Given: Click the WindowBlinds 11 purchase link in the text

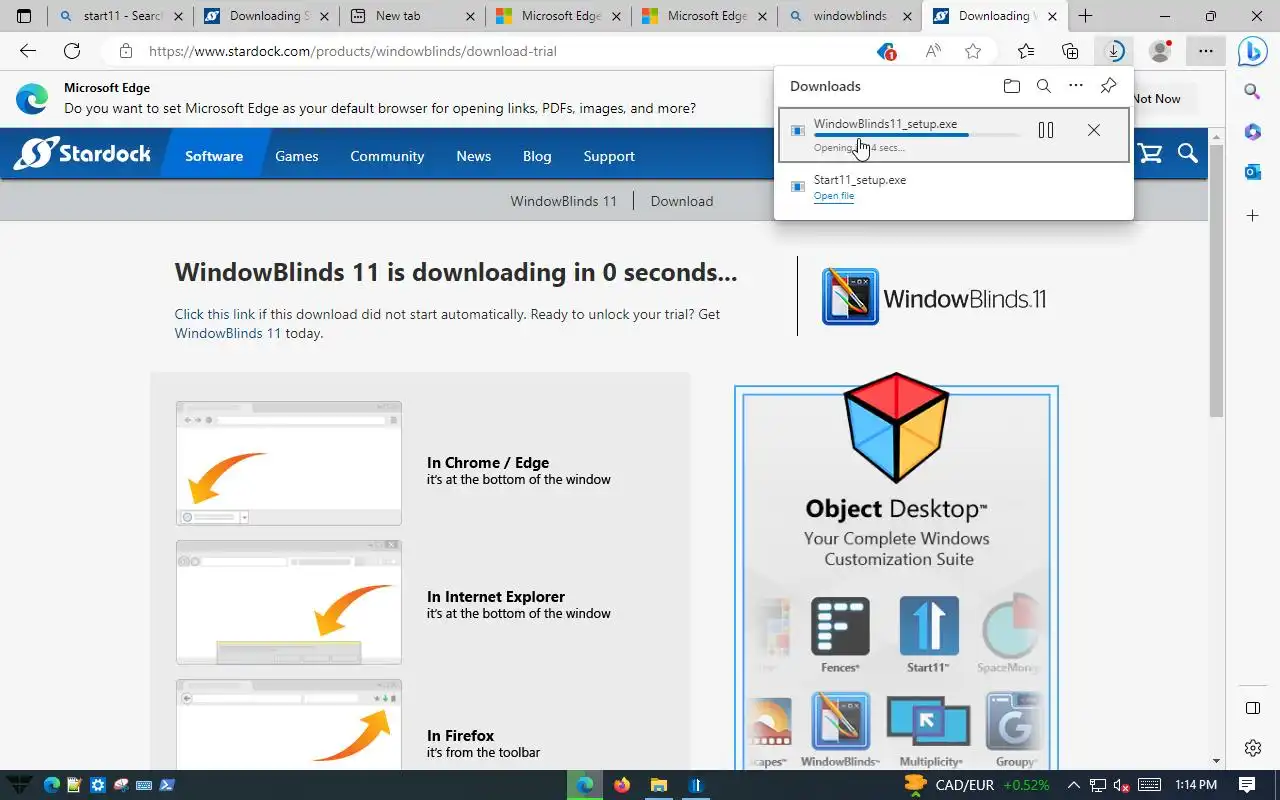Looking at the screenshot, I should [228, 333].
